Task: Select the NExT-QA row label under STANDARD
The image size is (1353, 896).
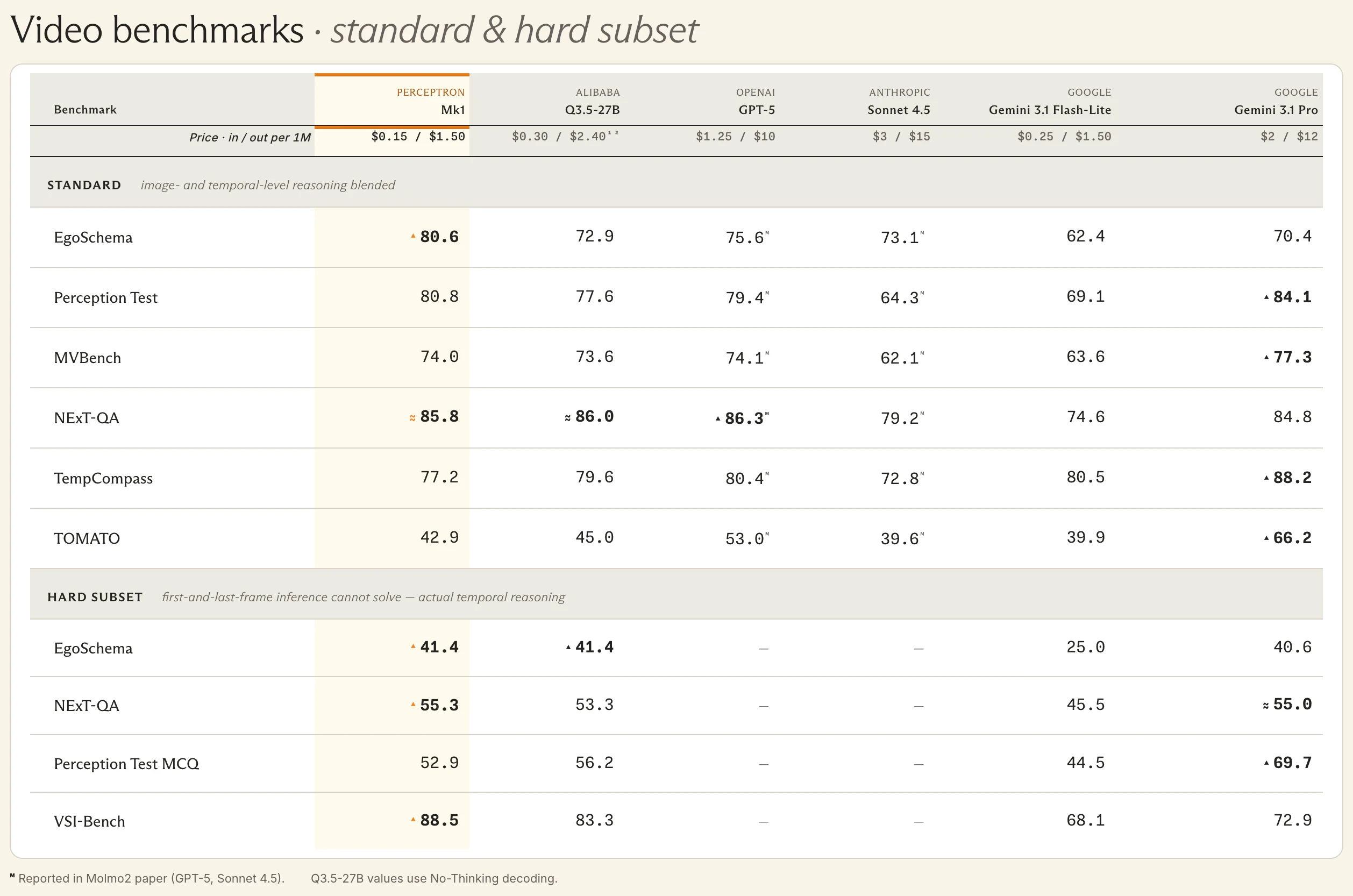Action: pos(86,418)
